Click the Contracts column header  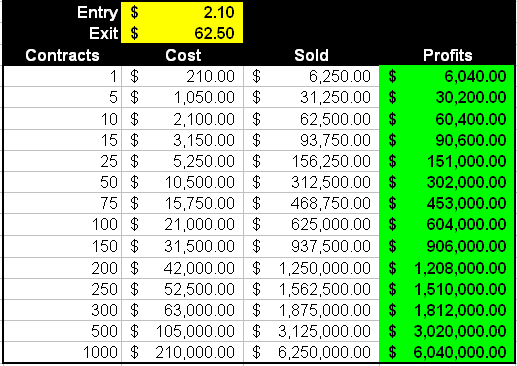click(62, 55)
